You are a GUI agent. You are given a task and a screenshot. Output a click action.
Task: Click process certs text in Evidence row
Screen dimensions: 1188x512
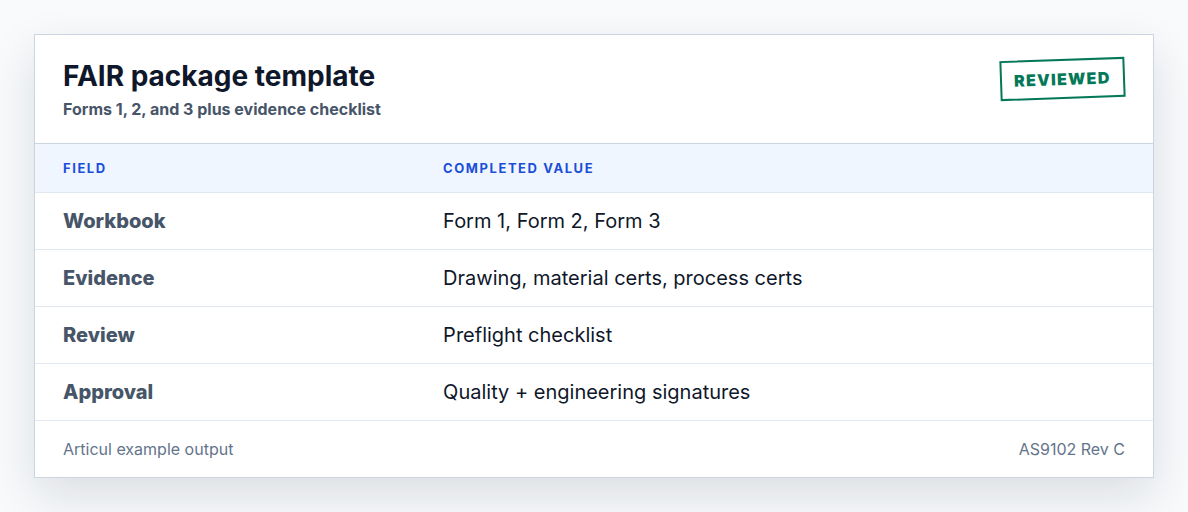pos(738,279)
